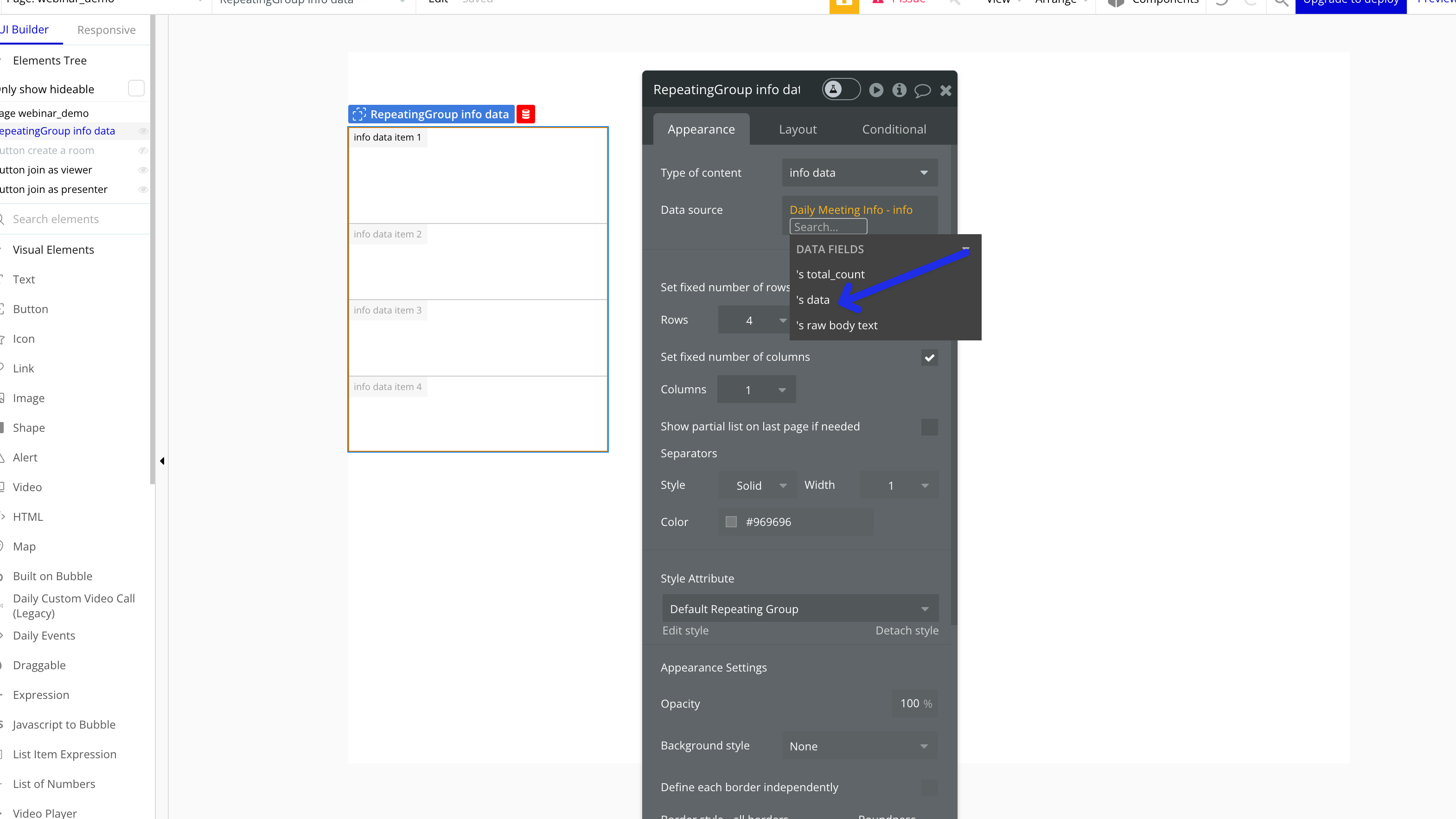This screenshot has width=1456, height=819.
Task: Switch to the Layout tab
Action: (798, 129)
